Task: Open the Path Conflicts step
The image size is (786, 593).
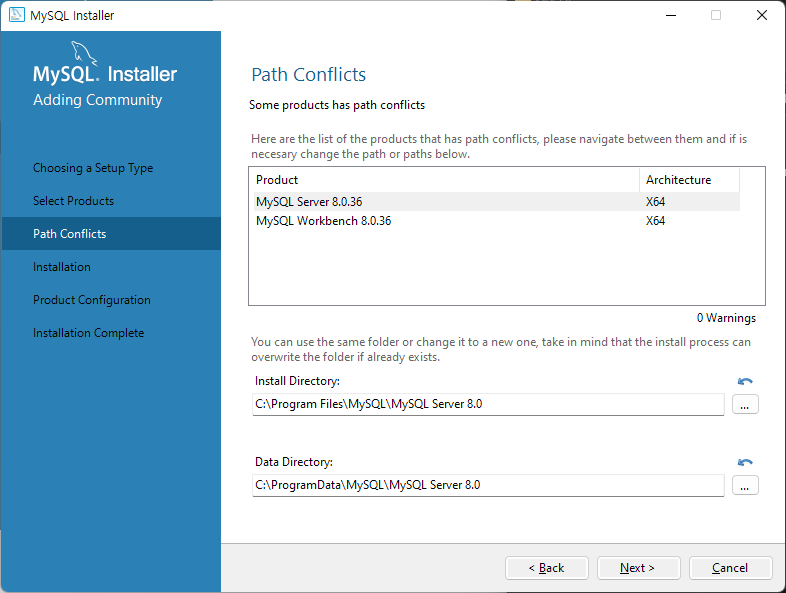Action: tap(111, 234)
